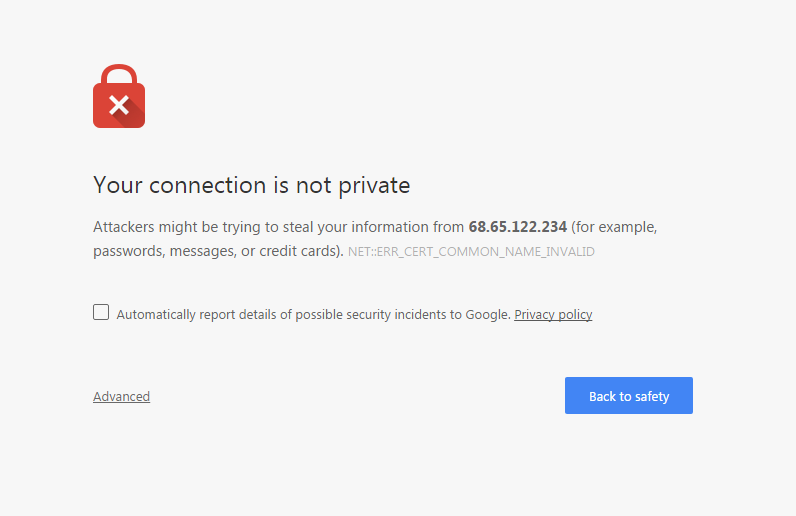Open the Privacy policy link
796x516 pixels.
pyautogui.click(x=553, y=315)
